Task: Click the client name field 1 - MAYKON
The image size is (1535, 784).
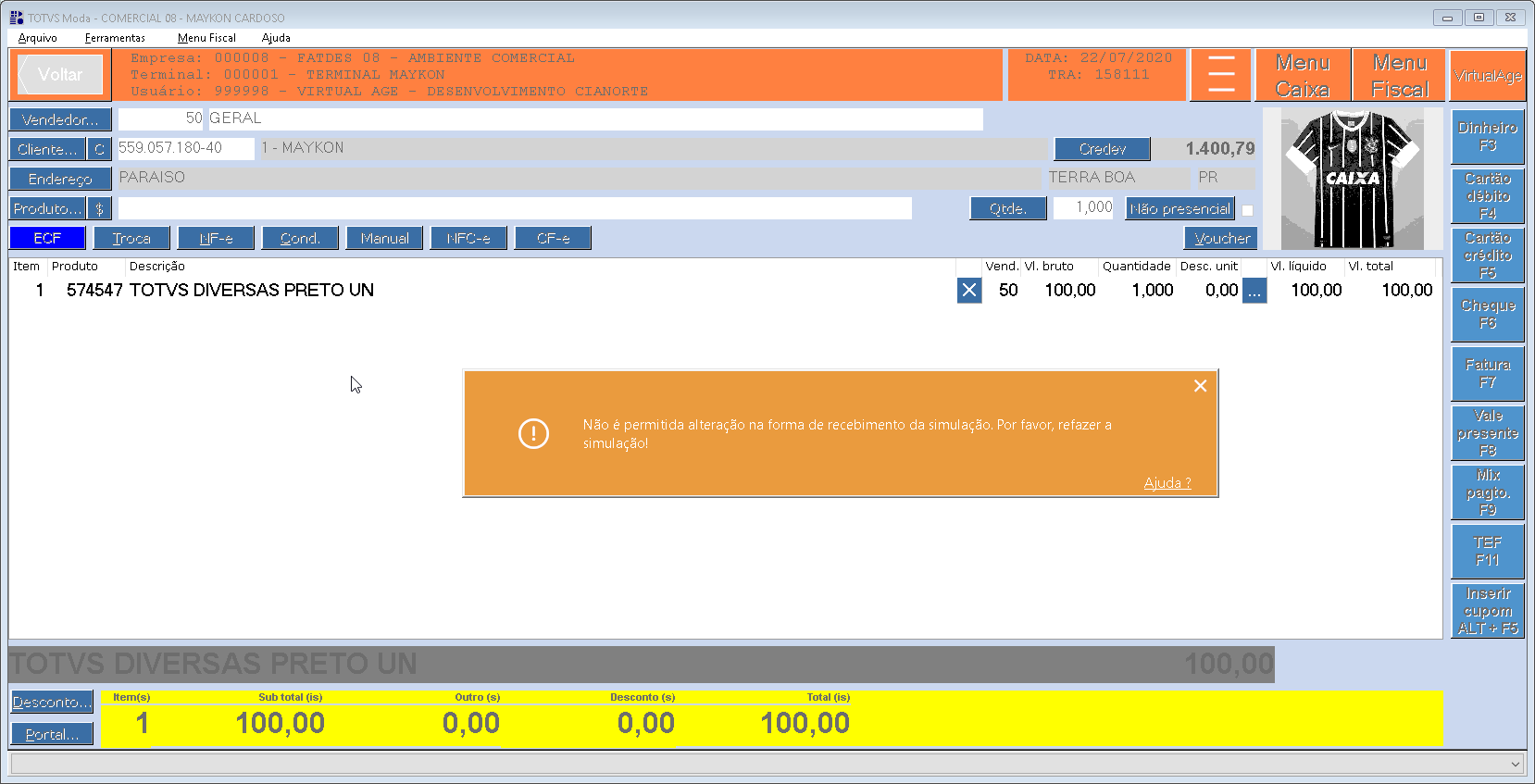Action: pyautogui.click(x=654, y=149)
